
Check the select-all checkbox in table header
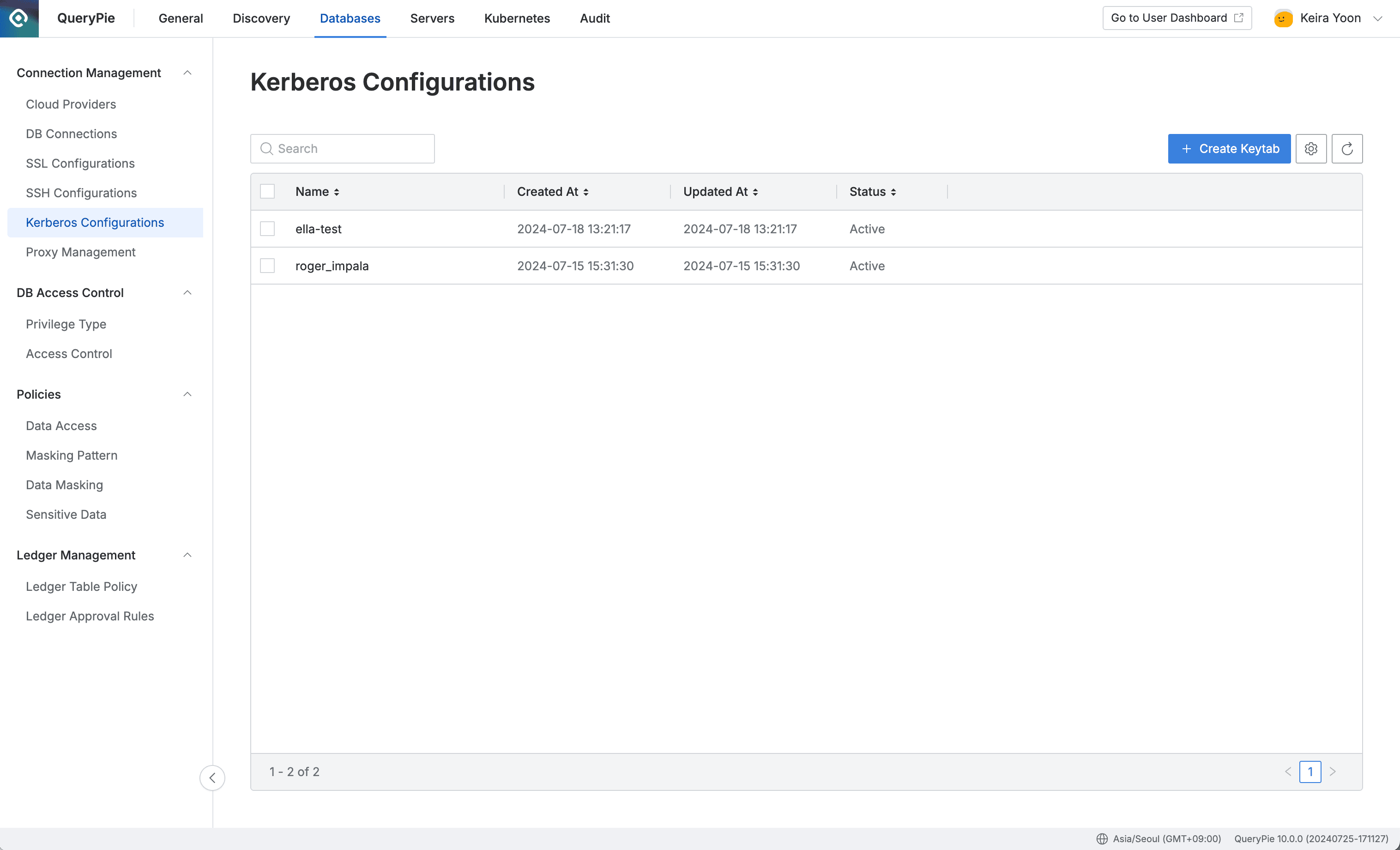267,191
